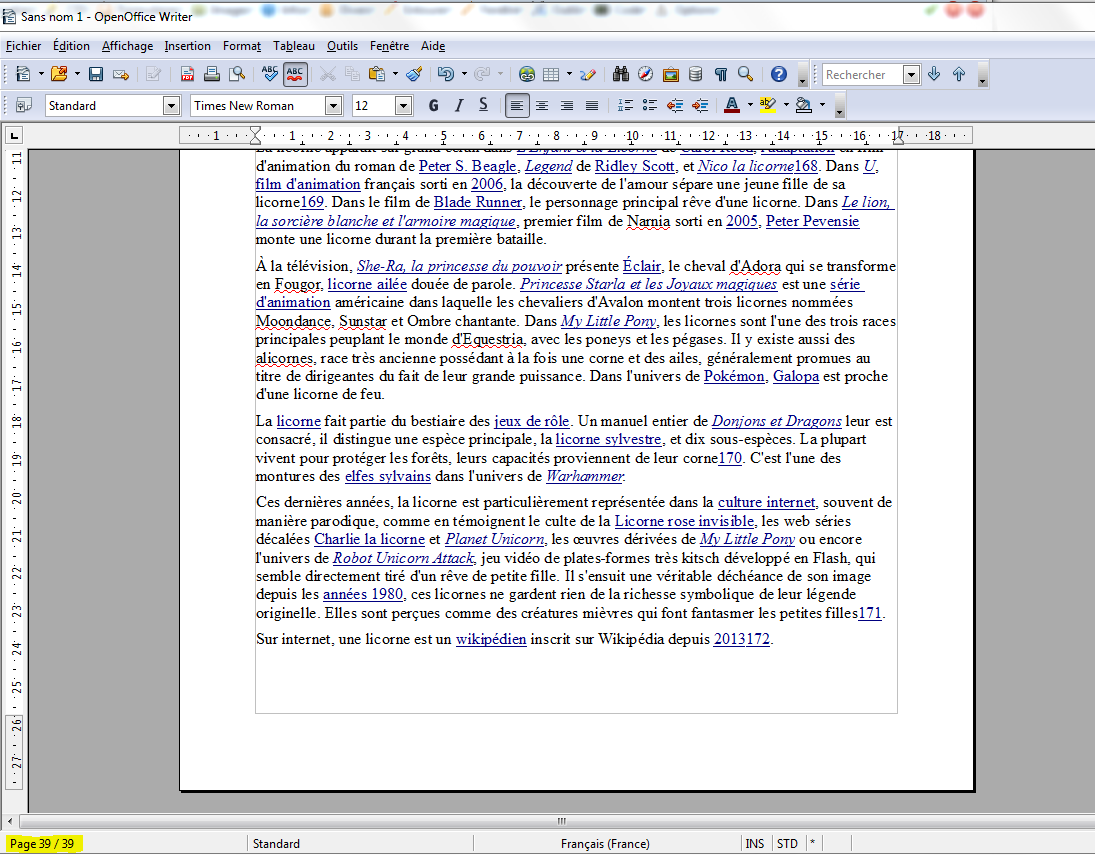Image resolution: width=1095 pixels, height=855 pixels.
Task: Follow the Blade Runner hyperlink
Action: 477,203
